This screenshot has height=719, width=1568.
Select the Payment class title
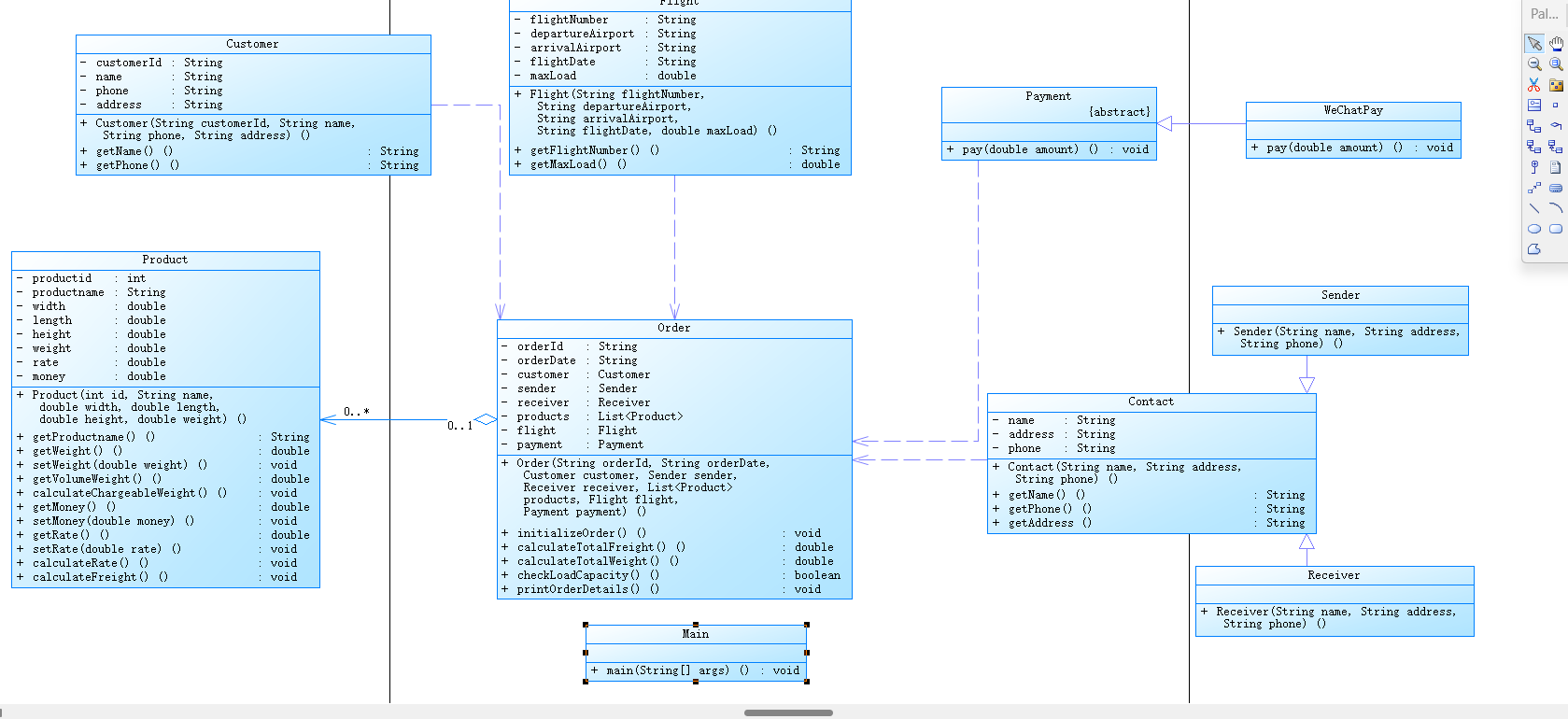click(x=1049, y=96)
